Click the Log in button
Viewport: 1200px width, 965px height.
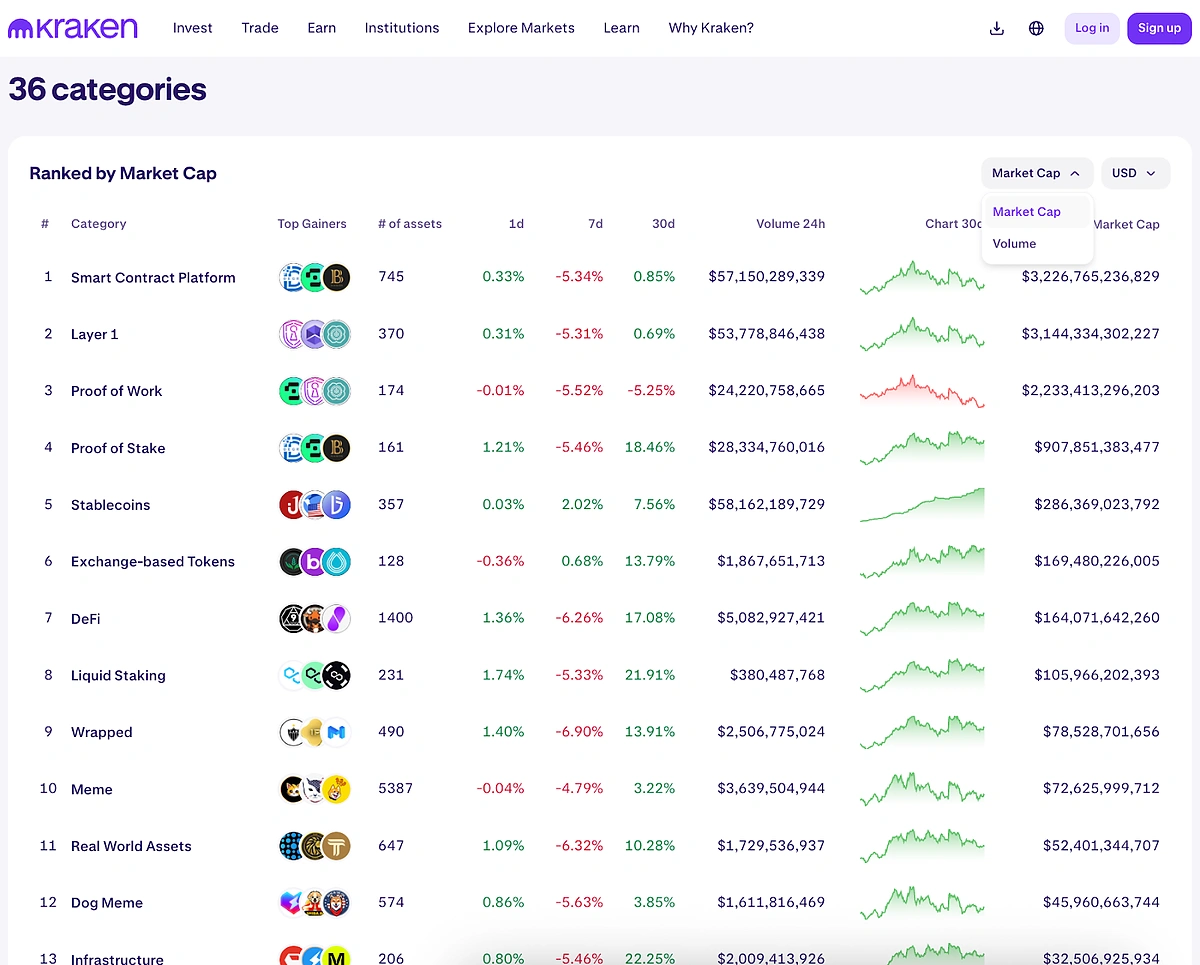1091,28
